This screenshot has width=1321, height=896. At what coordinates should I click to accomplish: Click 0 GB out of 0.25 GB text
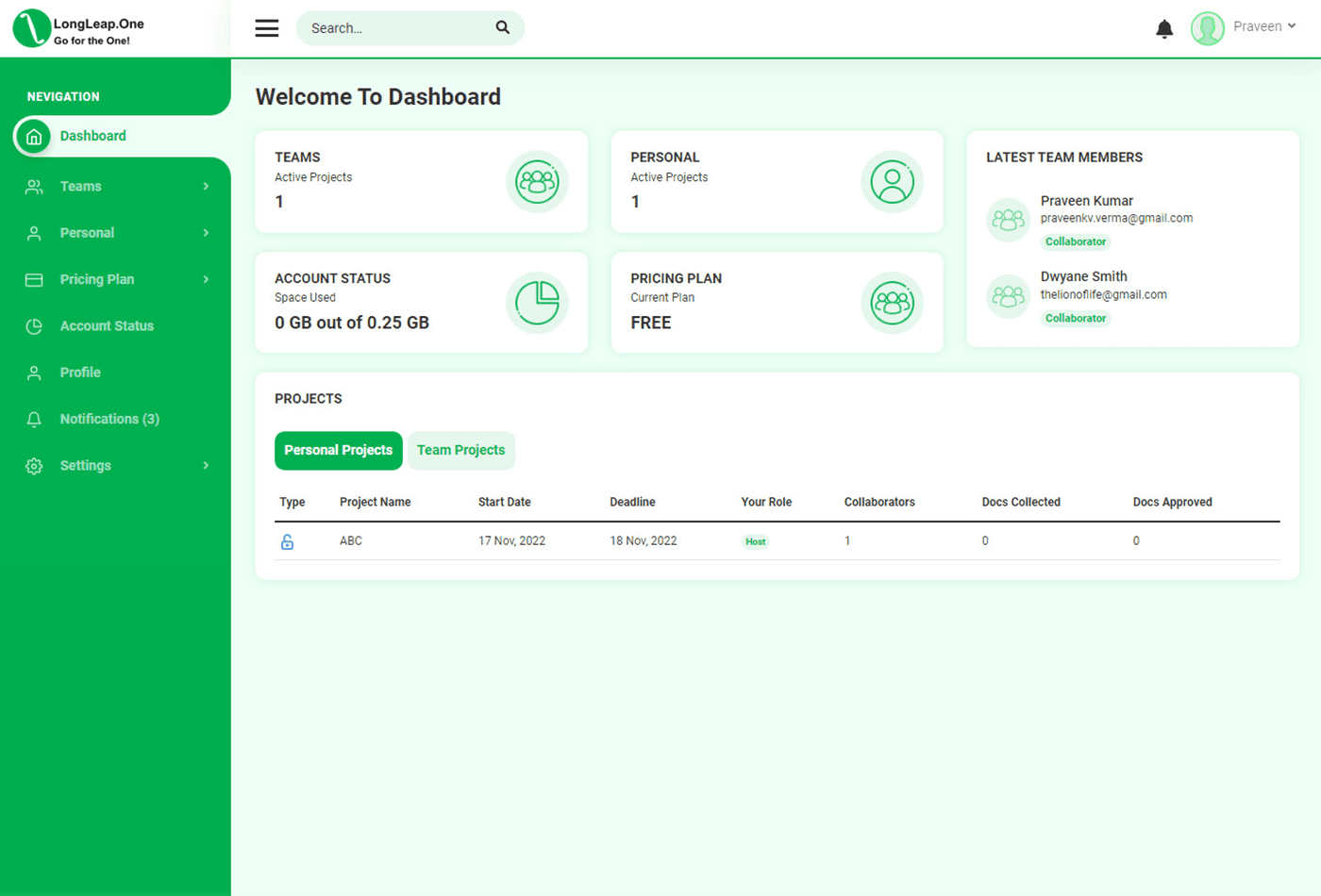tap(352, 323)
